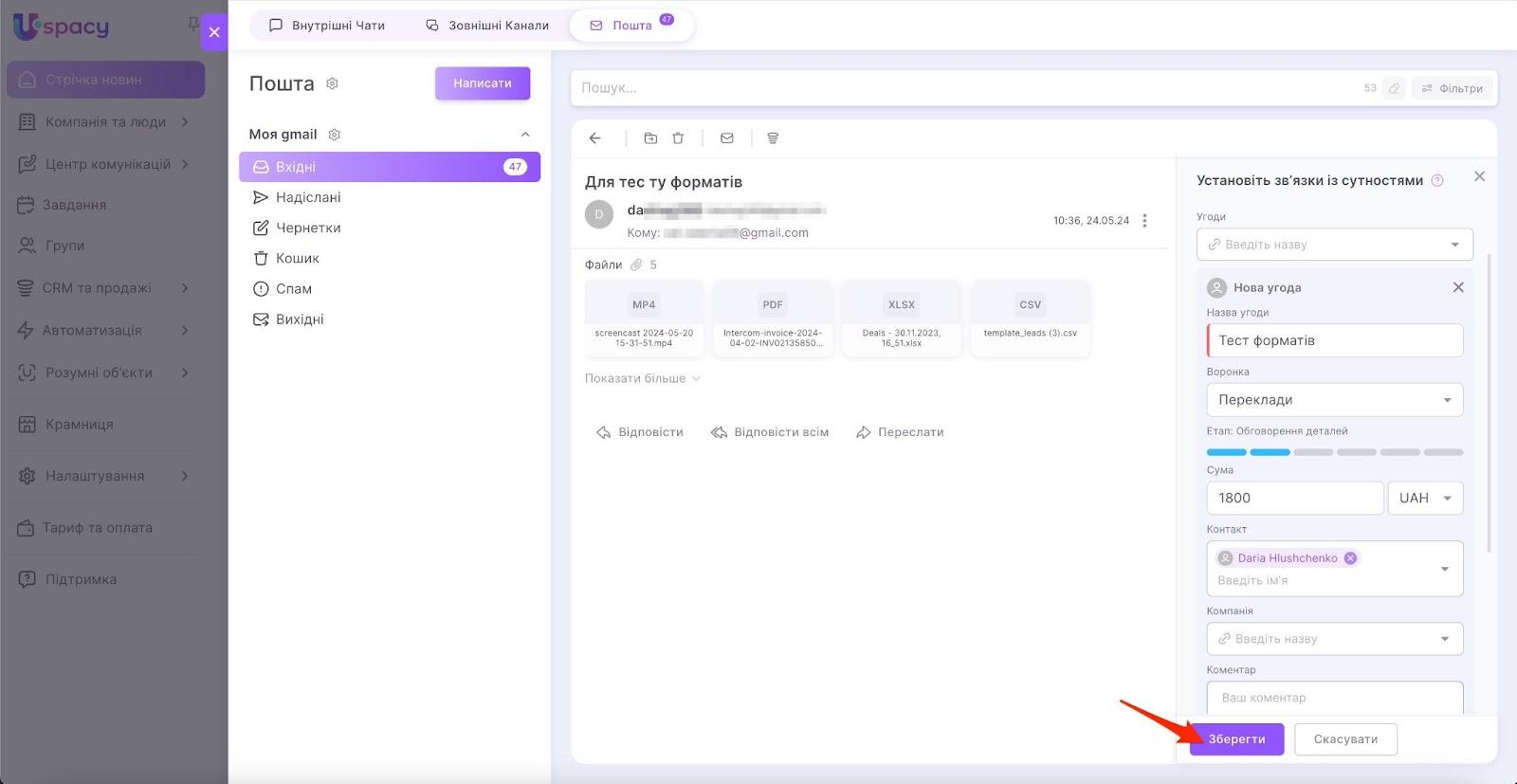The height and width of the screenshot is (784, 1517).
Task: Mark the email as unread envelope icon
Action: coord(727,138)
